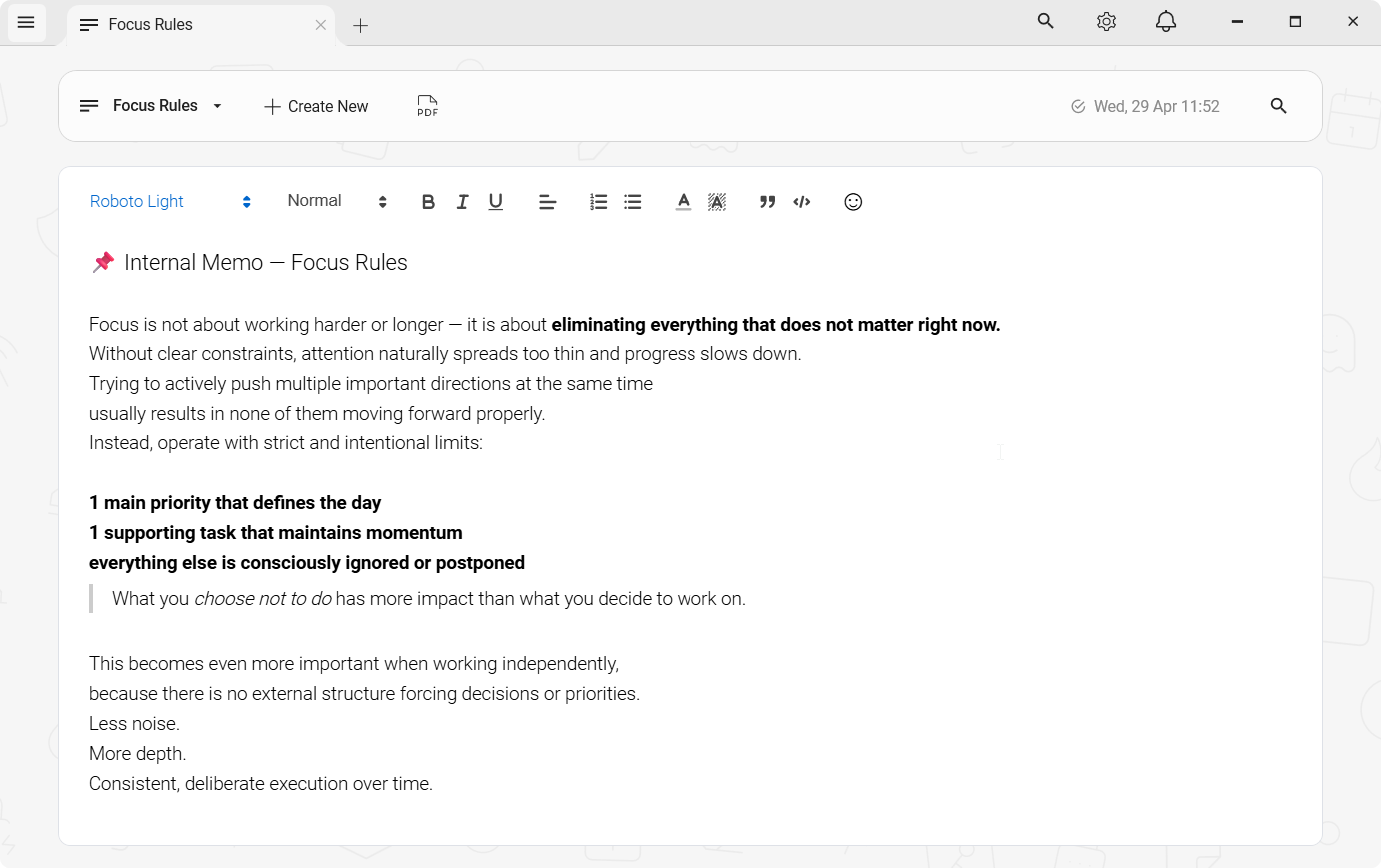The width and height of the screenshot is (1381, 868).
Task: Add a new tab
Action: pyautogui.click(x=361, y=26)
